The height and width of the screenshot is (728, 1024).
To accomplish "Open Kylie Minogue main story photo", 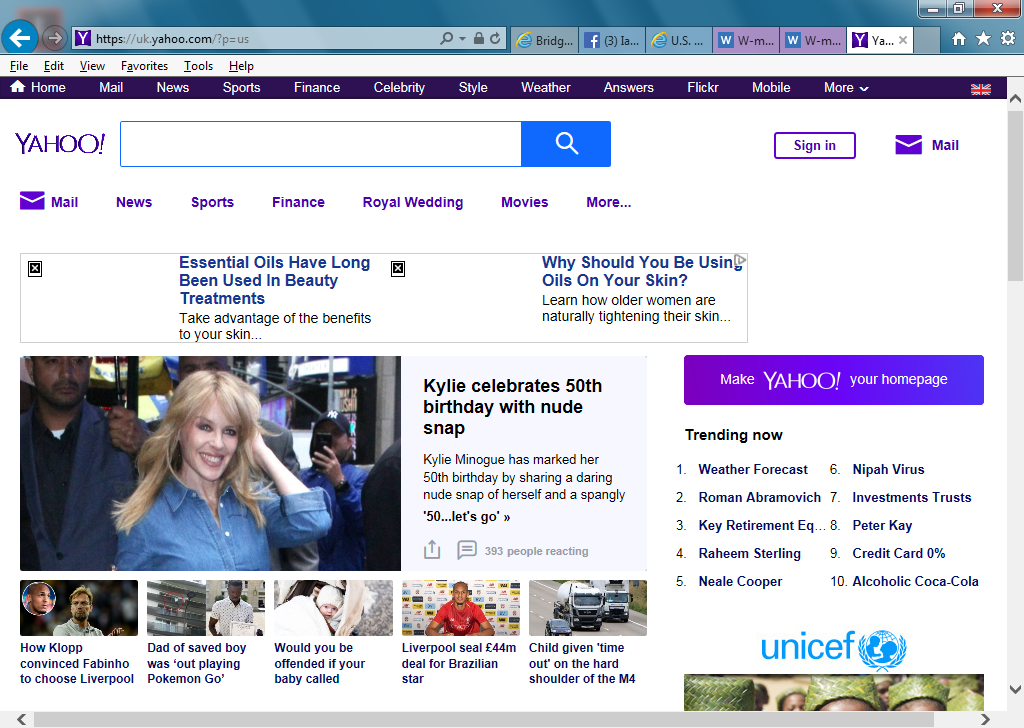I will [210, 464].
